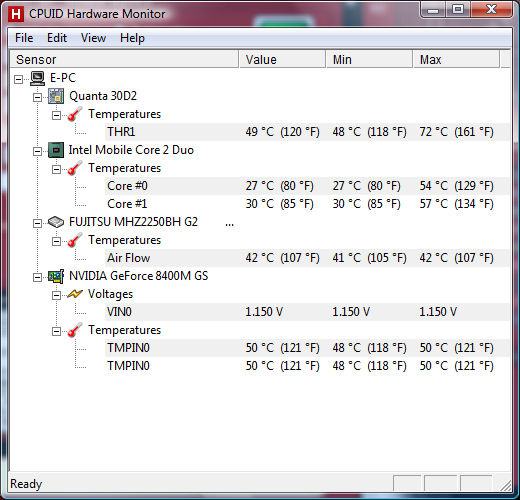Viewport: 520px width, 500px height.
Task: Select the NVIDIA GeForce 8400M GS label
Action: click(138, 276)
